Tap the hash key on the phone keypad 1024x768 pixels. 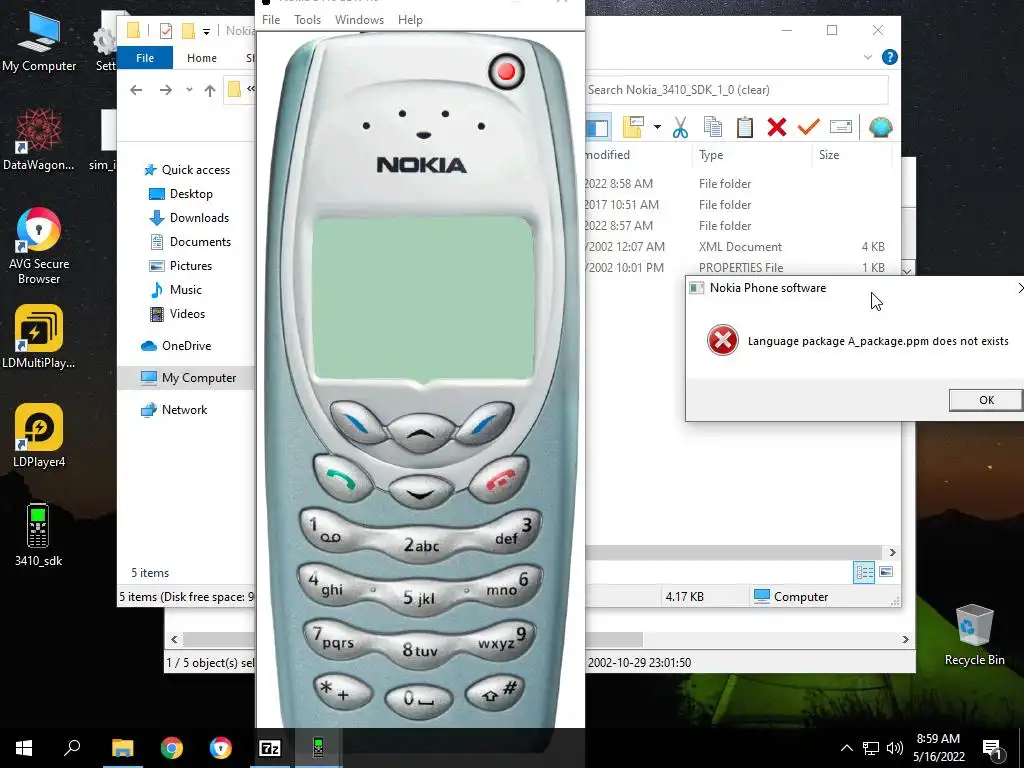[x=496, y=692]
